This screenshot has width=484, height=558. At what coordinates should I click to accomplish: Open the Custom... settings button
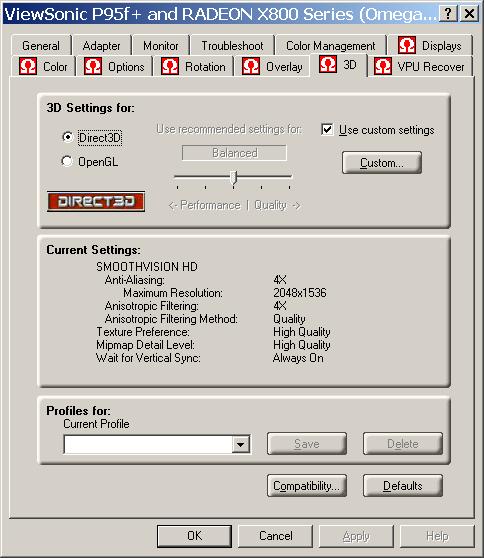click(382, 163)
